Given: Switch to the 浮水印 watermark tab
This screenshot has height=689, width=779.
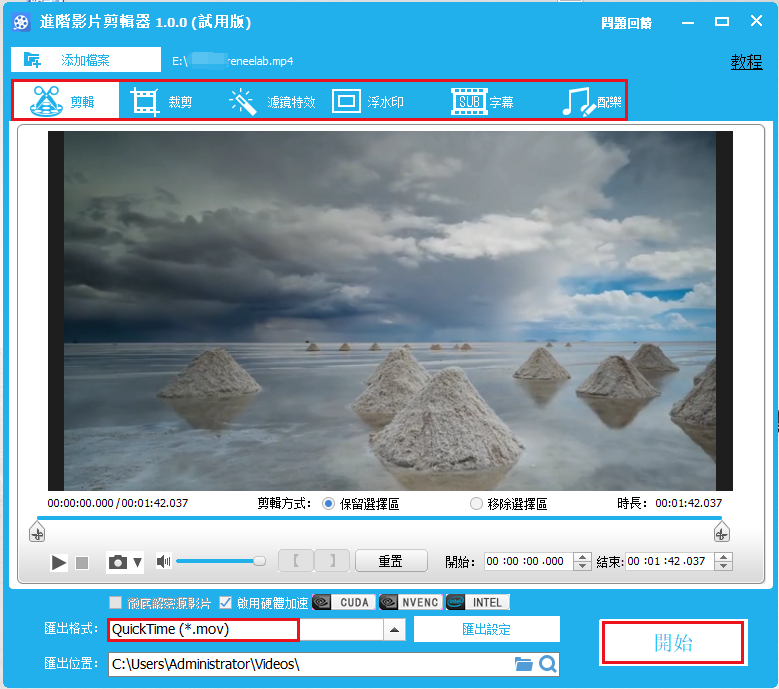Looking at the screenshot, I should click(x=368, y=101).
